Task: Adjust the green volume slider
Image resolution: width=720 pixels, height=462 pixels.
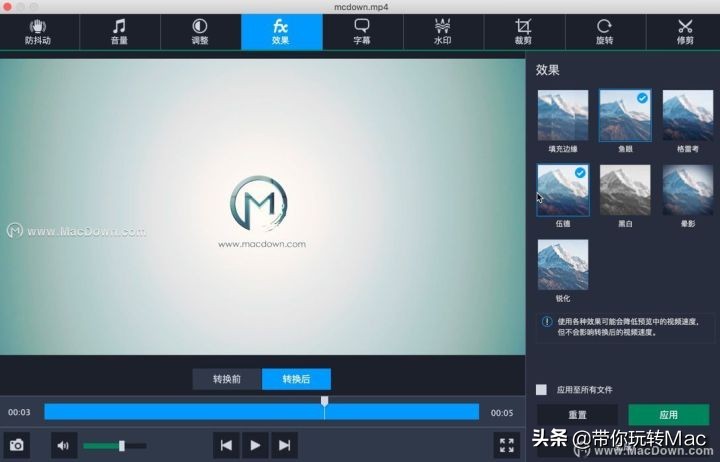Action: pyautogui.click(x=115, y=445)
